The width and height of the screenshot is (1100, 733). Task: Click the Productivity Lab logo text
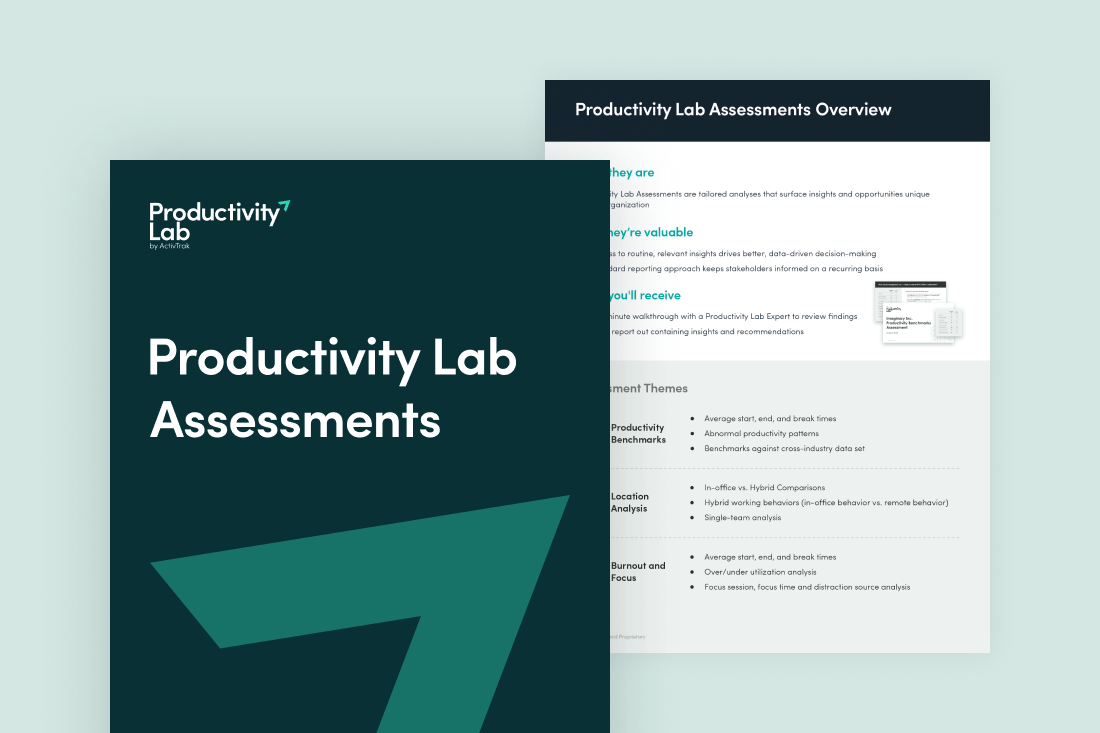(x=214, y=221)
